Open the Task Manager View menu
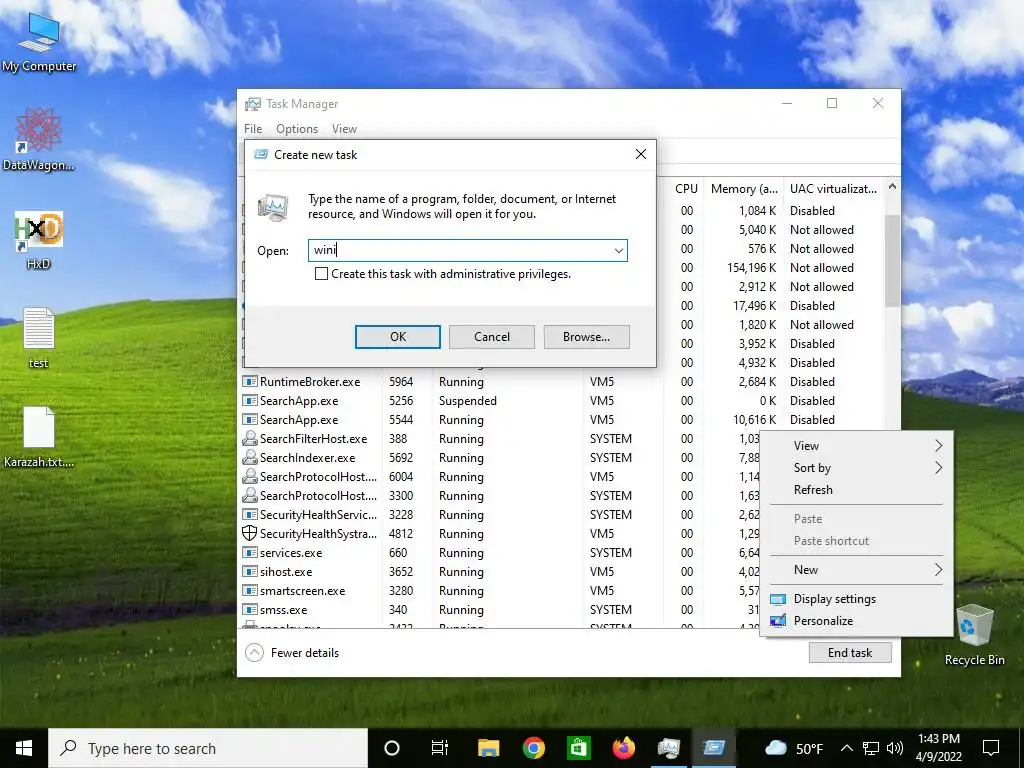The height and width of the screenshot is (768, 1024). [344, 129]
